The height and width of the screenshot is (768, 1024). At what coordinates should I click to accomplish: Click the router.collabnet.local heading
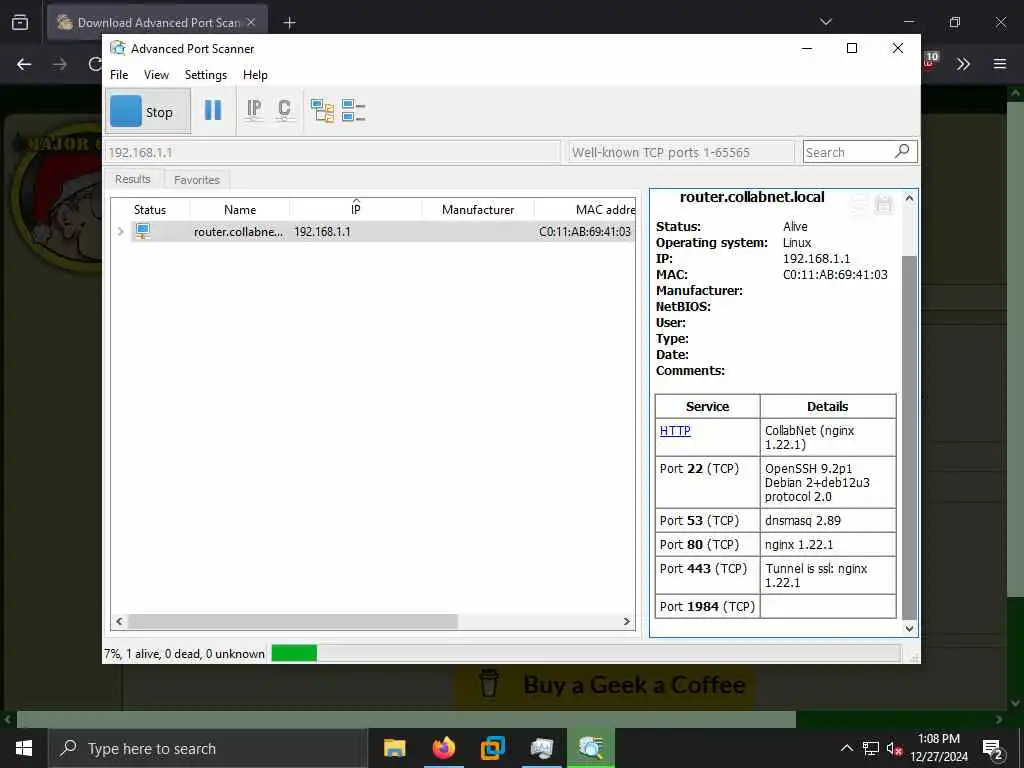pyautogui.click(x=752, y=197)
